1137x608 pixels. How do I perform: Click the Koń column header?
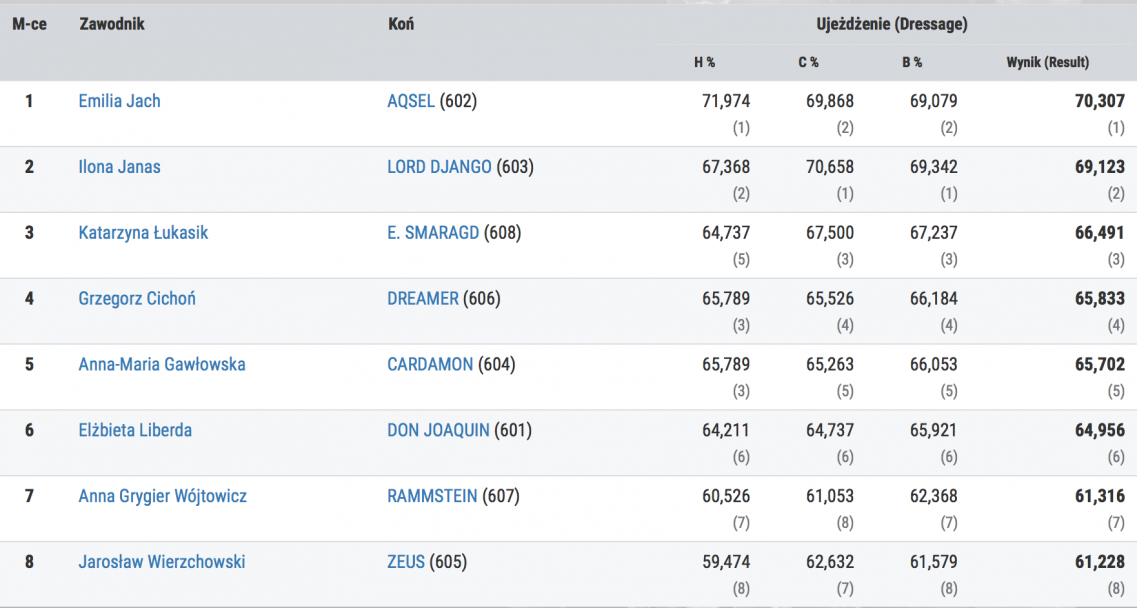tap(400, 24)
